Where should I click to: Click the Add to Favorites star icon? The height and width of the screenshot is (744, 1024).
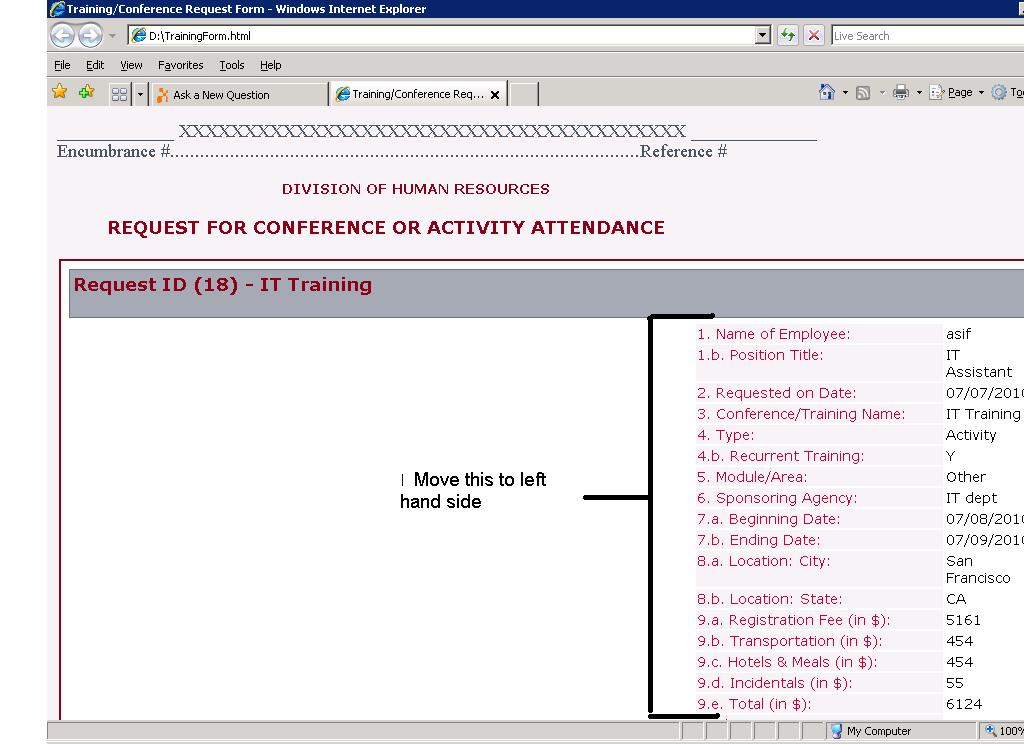click(x=86, y=92)
